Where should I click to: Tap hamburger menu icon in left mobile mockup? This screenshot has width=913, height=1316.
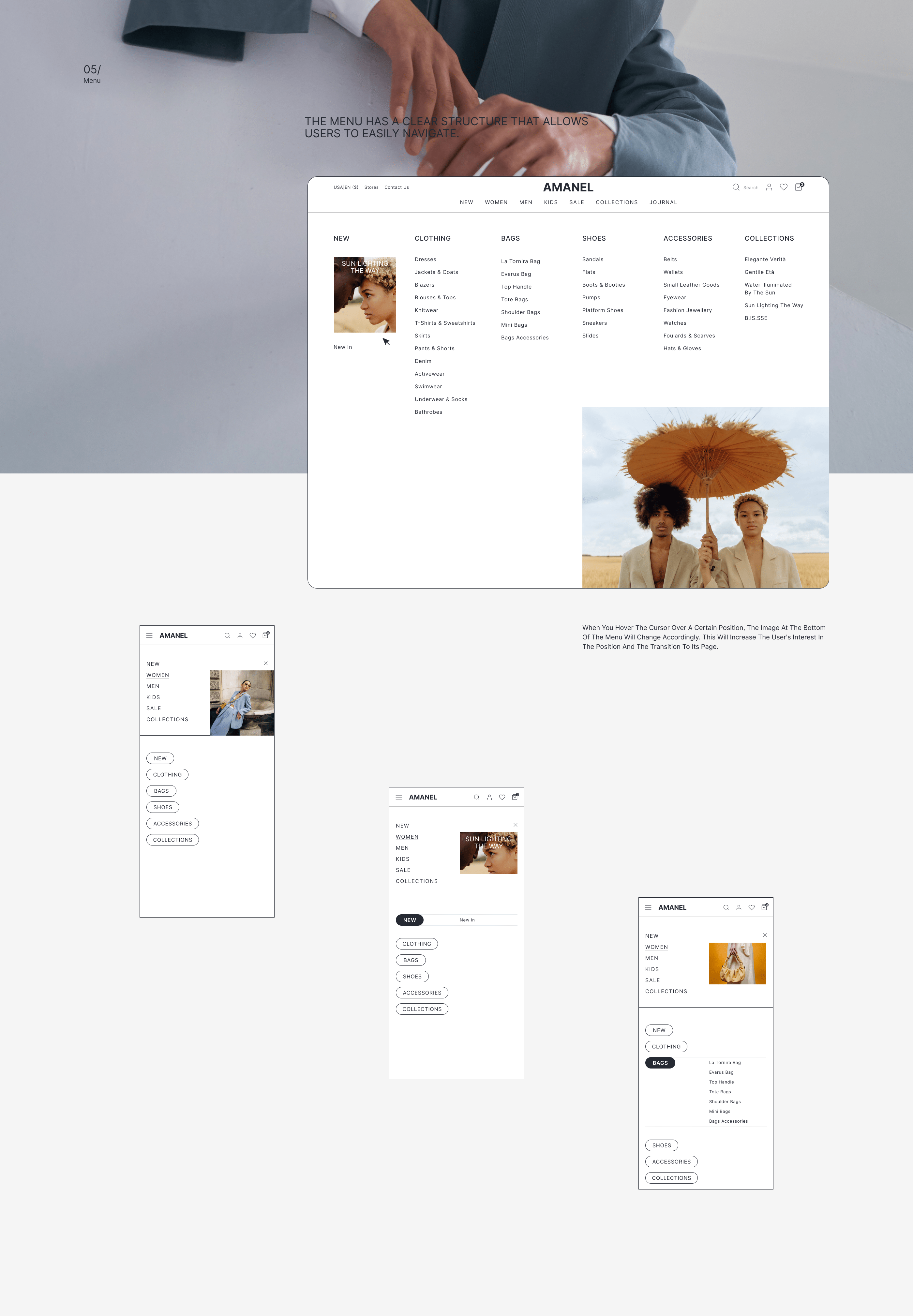pos(149,636)
